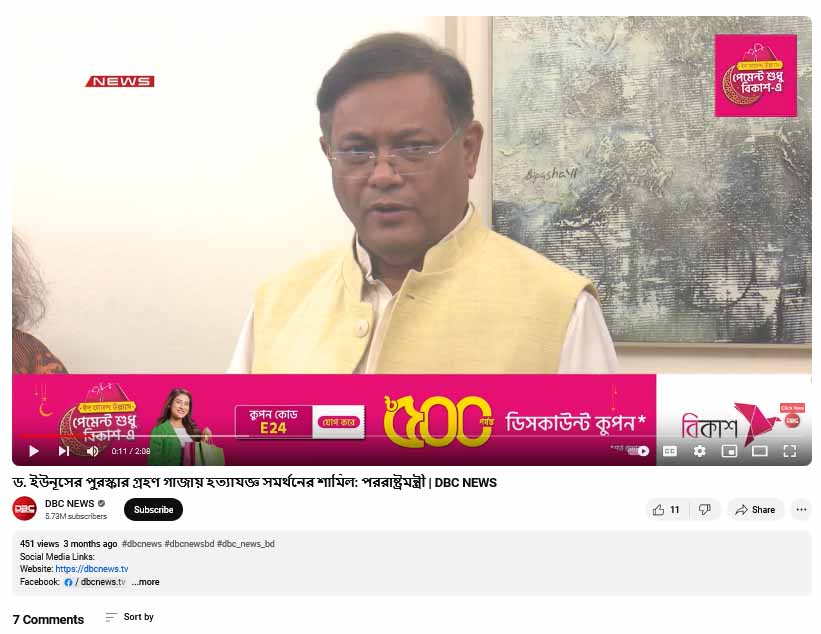Play the video
This screenshot has width=821, height=634.
coord(34,451)
